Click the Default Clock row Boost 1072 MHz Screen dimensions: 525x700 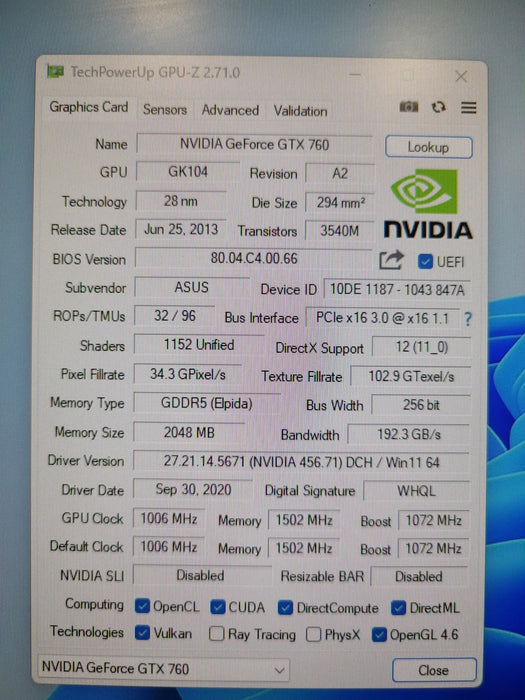(x=433, y=549)
